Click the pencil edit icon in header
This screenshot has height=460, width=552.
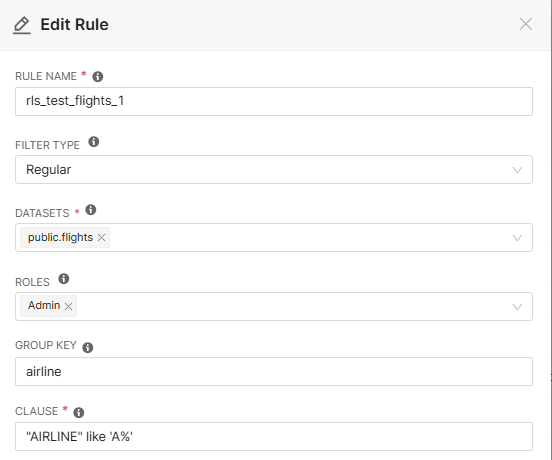22,25
